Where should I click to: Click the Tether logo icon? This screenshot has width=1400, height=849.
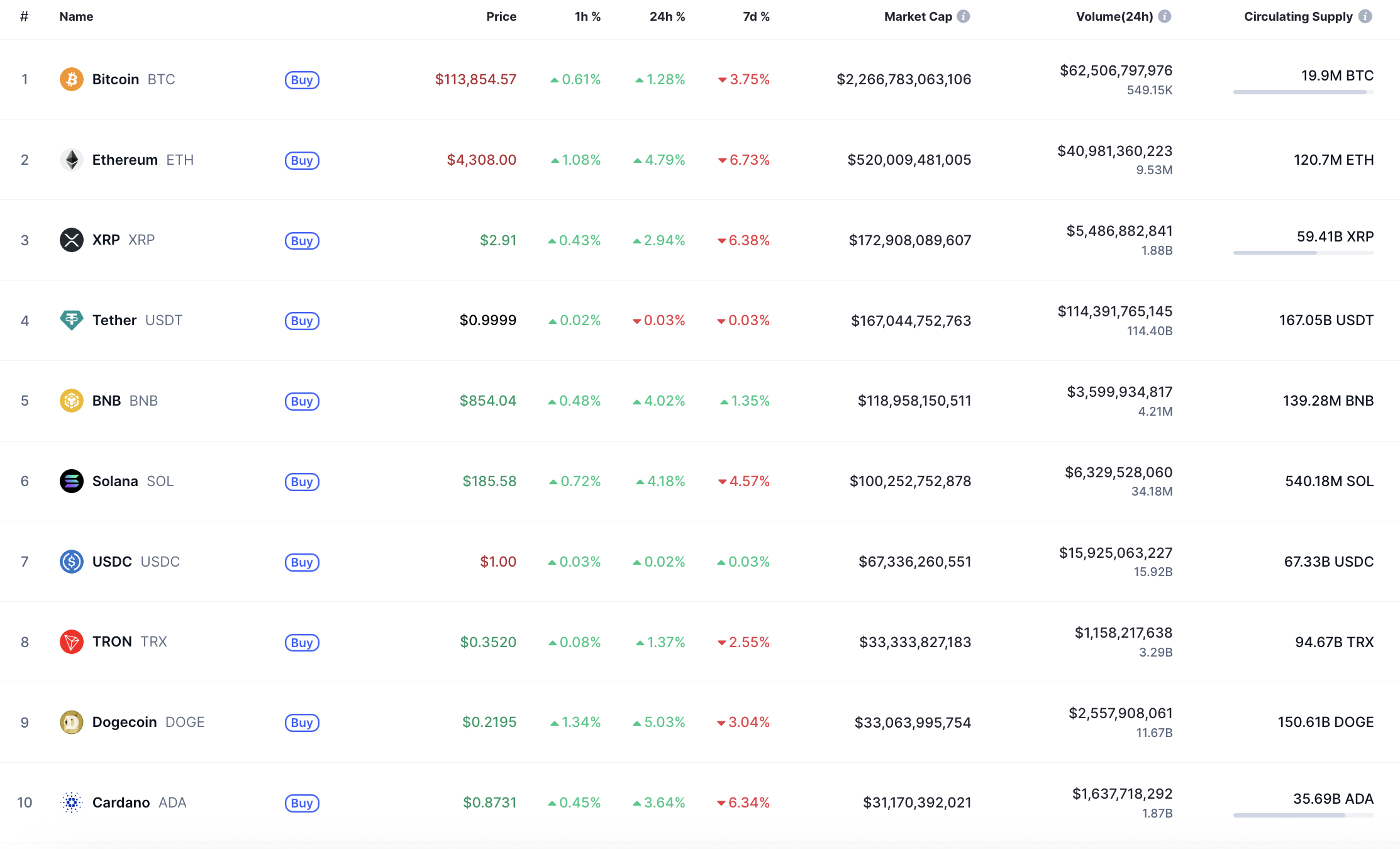pos(72,320)
